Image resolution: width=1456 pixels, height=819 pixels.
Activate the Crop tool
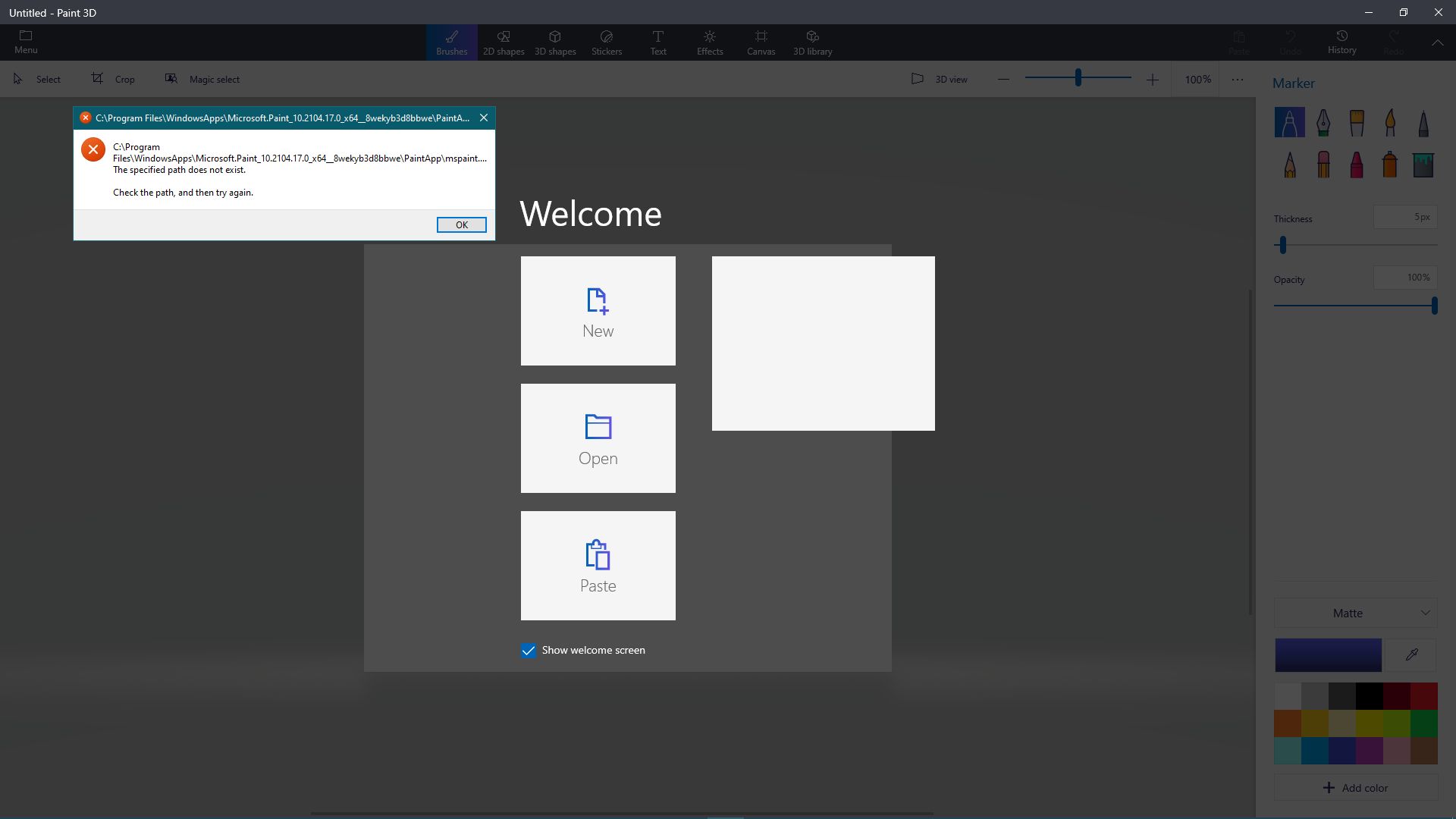point(114,79)
